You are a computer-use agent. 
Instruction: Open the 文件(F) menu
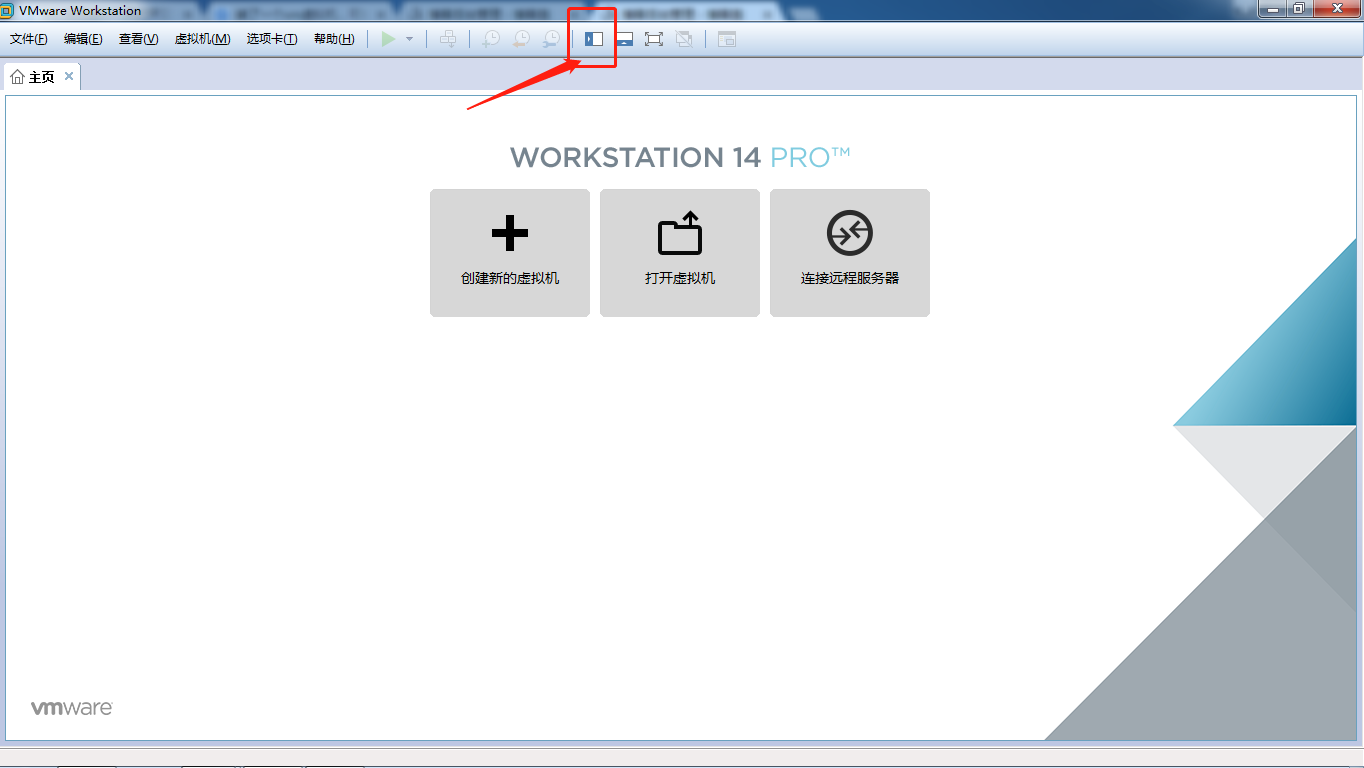(29, 39)
